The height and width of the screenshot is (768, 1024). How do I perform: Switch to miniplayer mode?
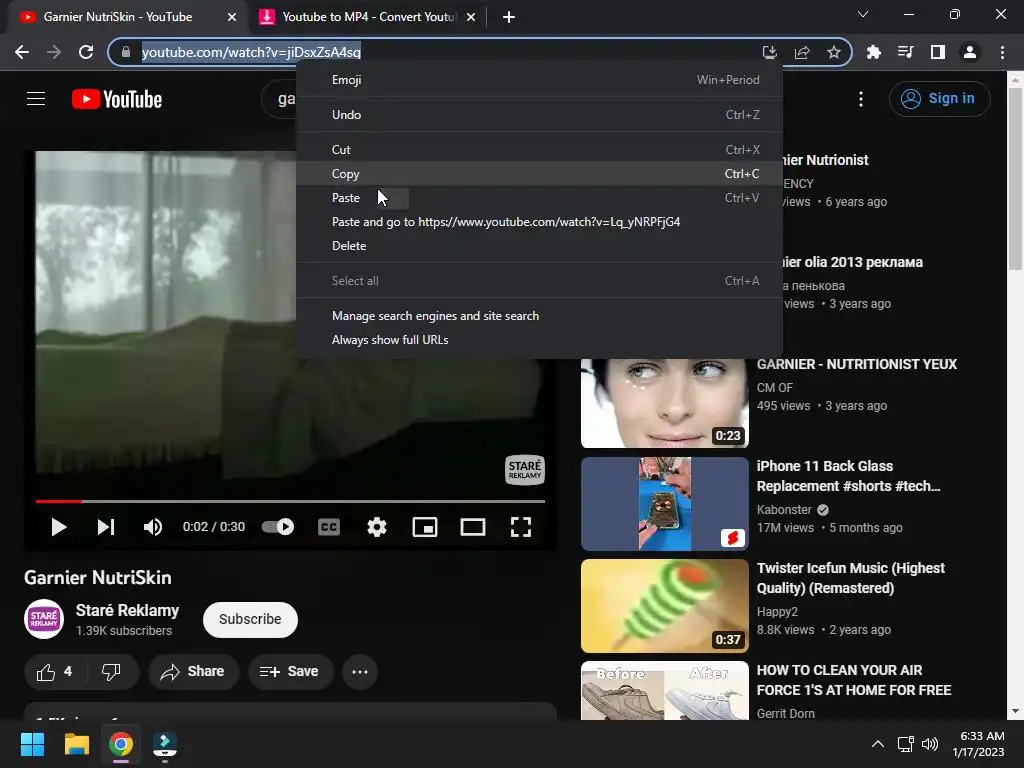tap(424, 527)
